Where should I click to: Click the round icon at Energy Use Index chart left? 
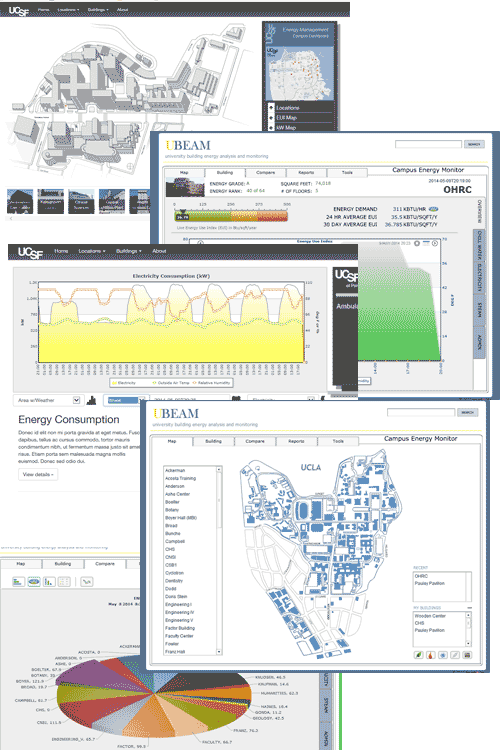[x=200, y=243]
